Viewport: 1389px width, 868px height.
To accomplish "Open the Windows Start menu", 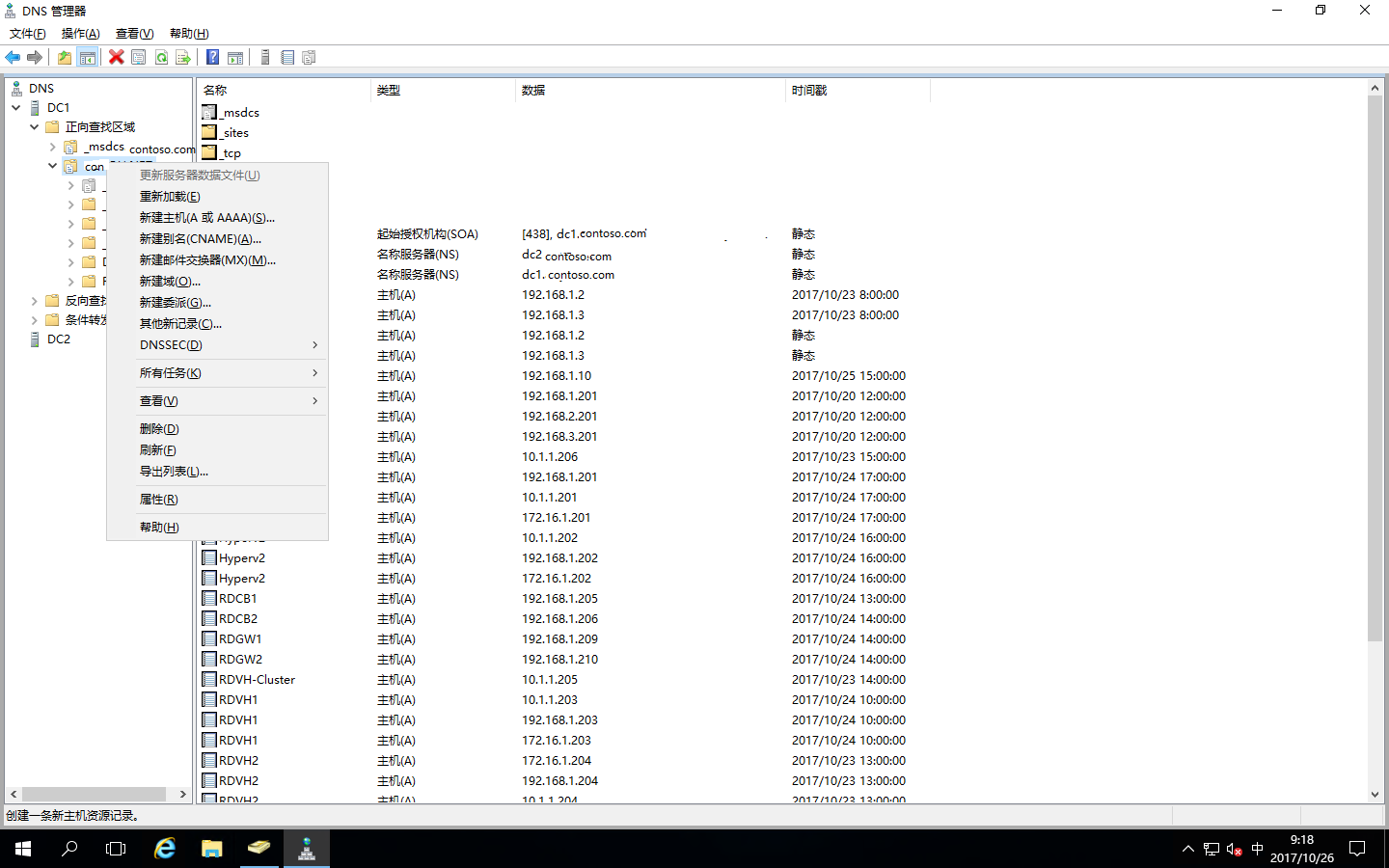I will click(23, 849).
